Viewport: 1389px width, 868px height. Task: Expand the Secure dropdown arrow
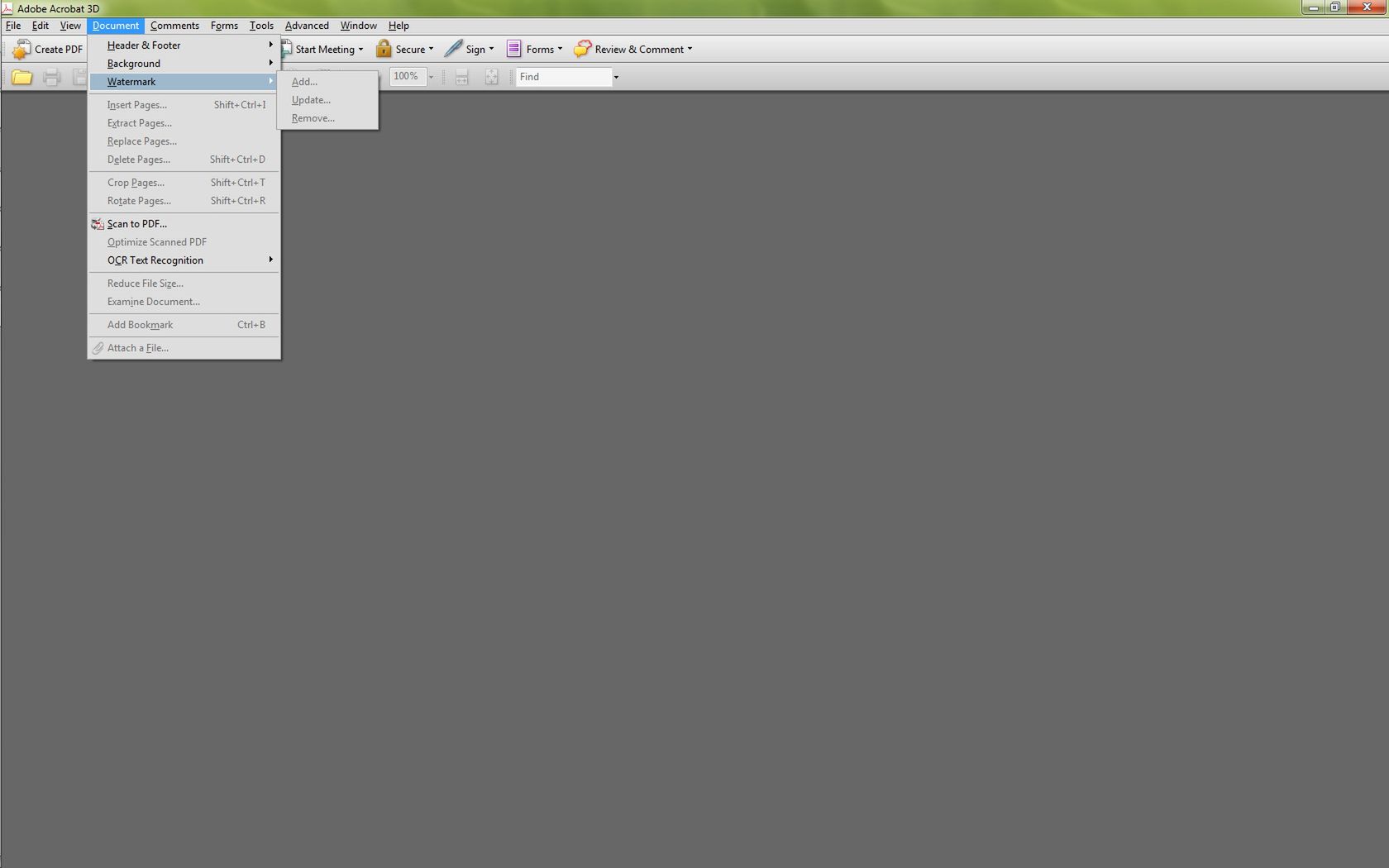point(431,49)
